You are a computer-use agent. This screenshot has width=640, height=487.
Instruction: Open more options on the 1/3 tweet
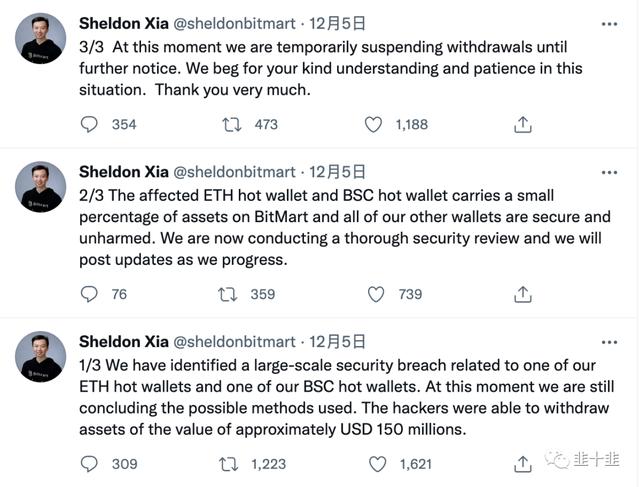click(x=609, y=342)
